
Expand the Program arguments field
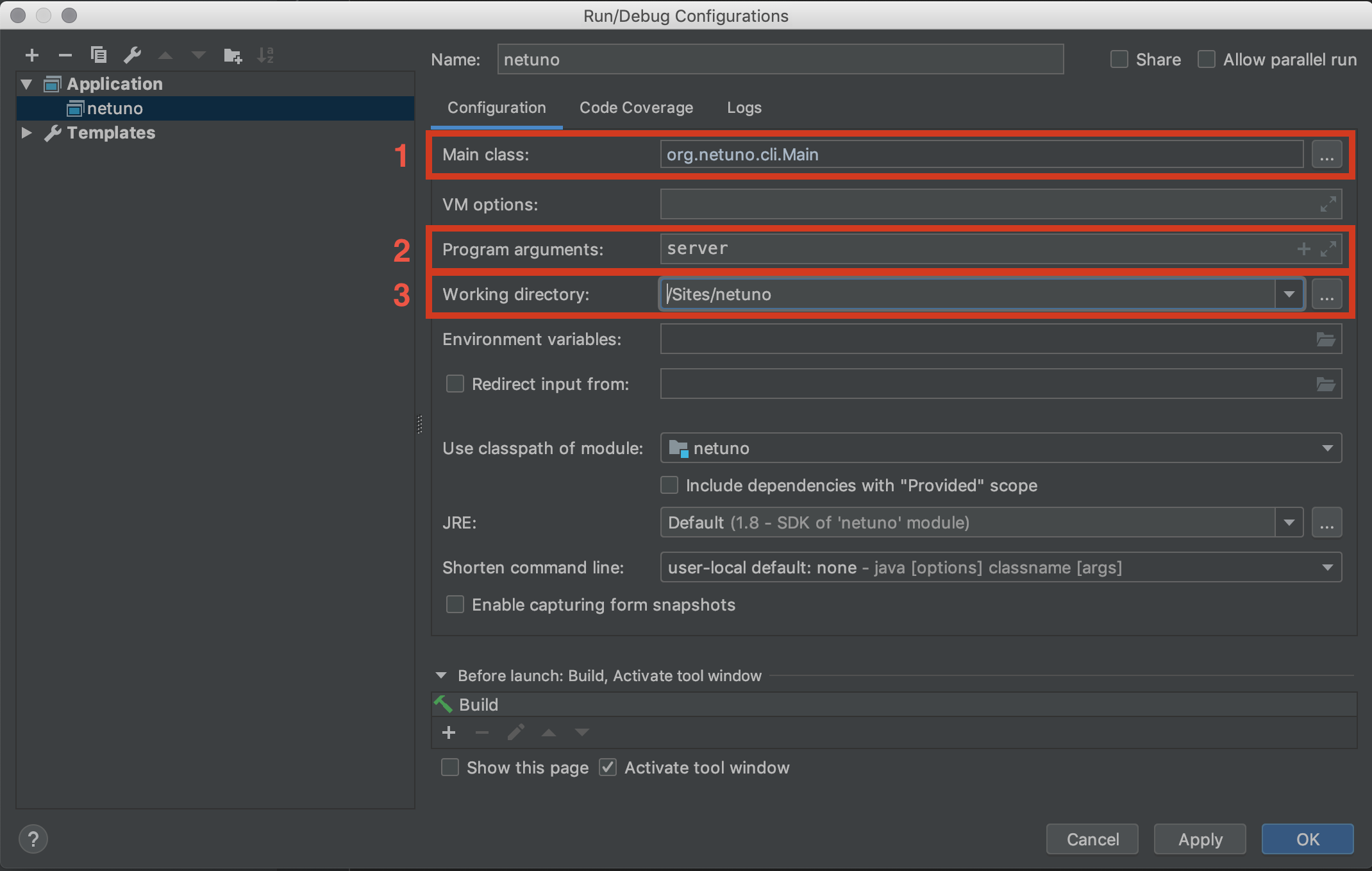click(x=1328, y=249)
